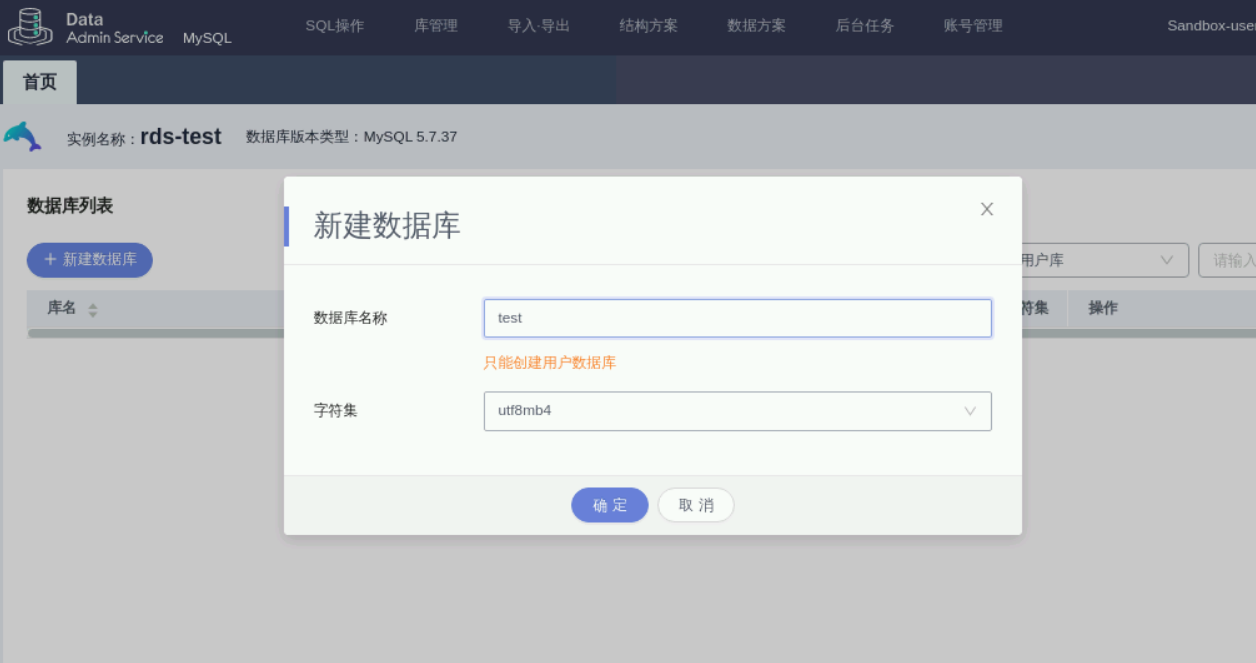Open the 字符集 utf8mb4 dropdown

point(738,411)
